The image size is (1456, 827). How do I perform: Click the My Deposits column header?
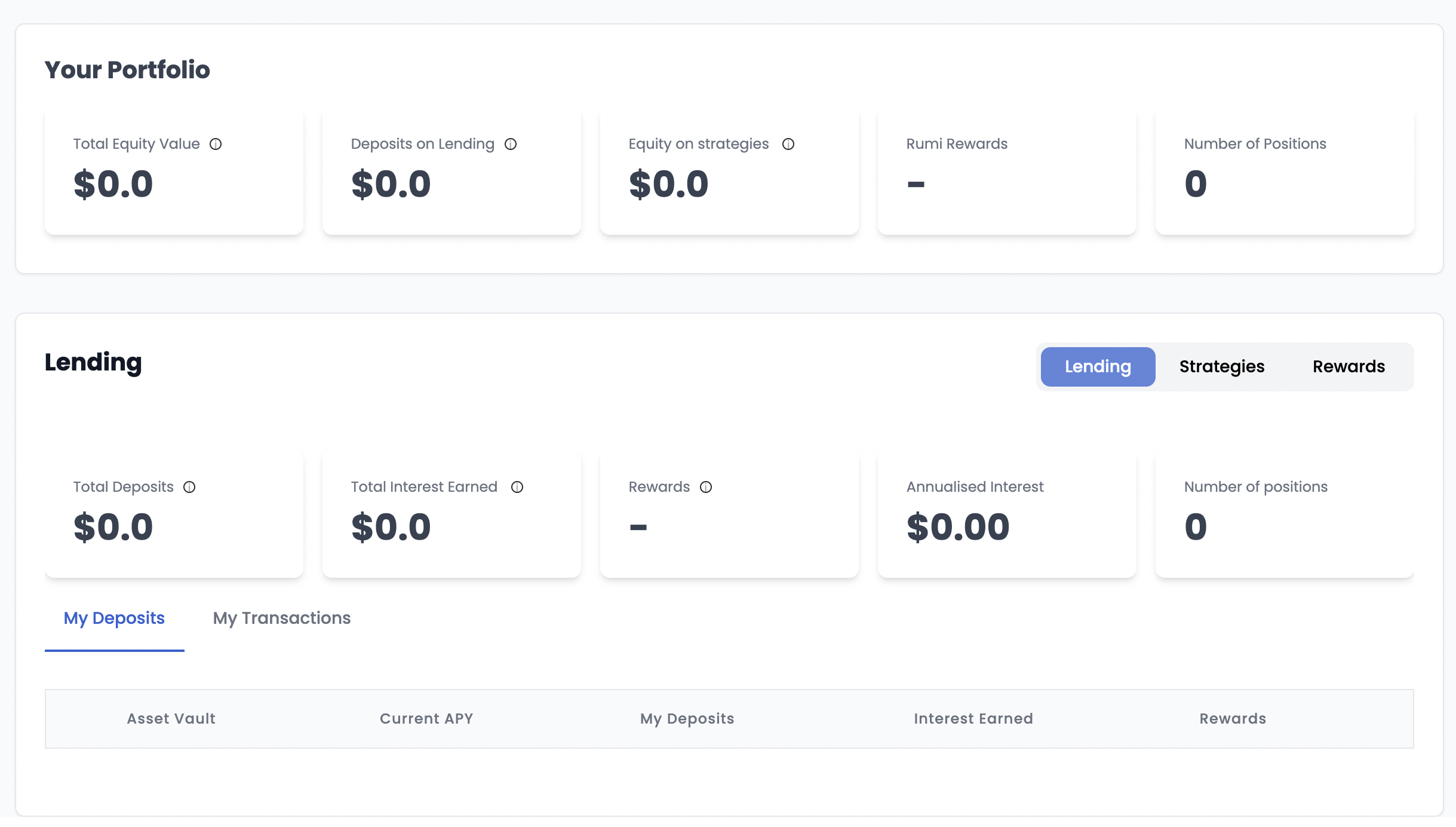coord(687,719)
